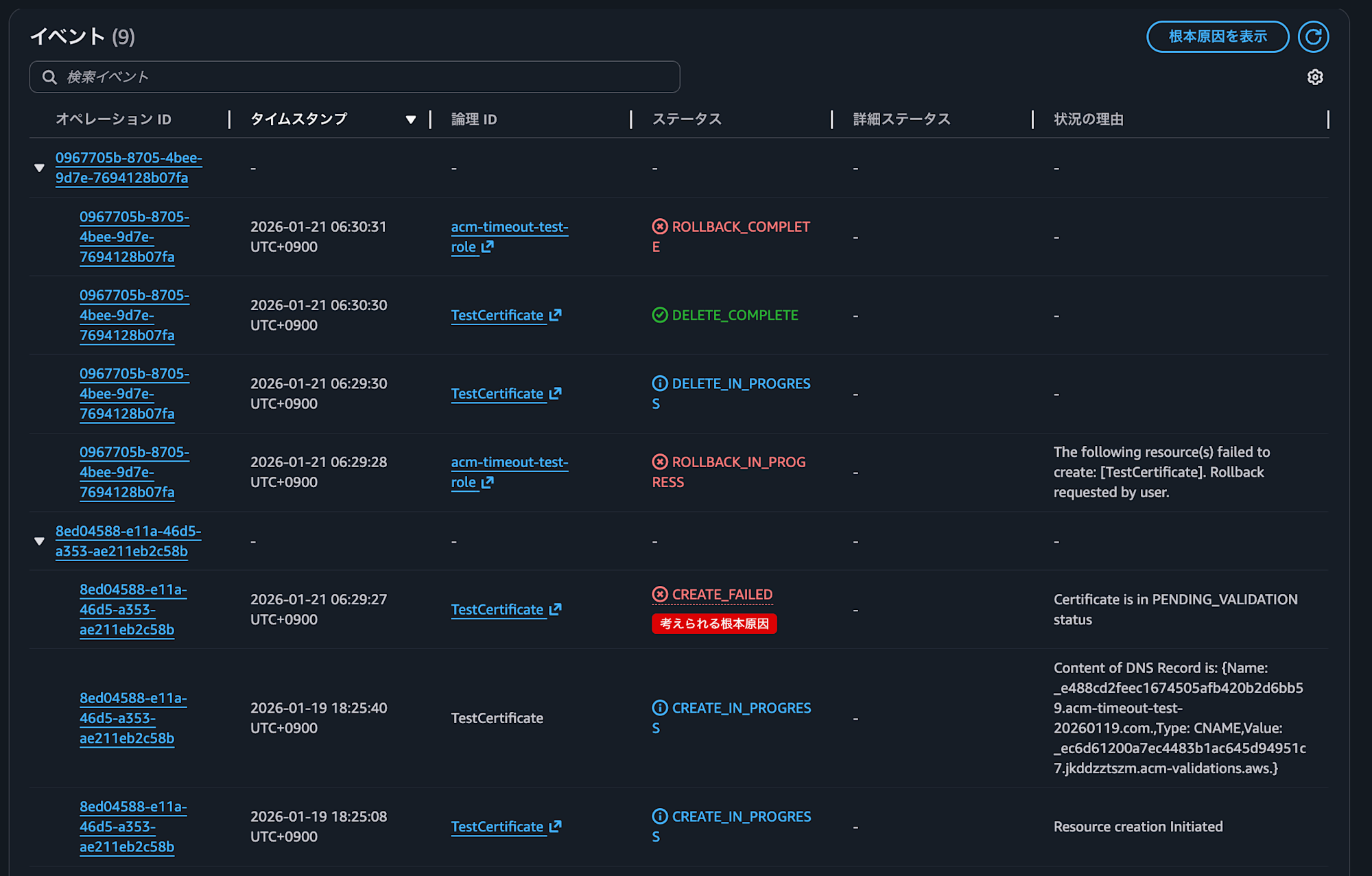The width and height of the screenshot is (1372, 876).
Task: Click the オペレーション ID column header
Action: point(114,119)
